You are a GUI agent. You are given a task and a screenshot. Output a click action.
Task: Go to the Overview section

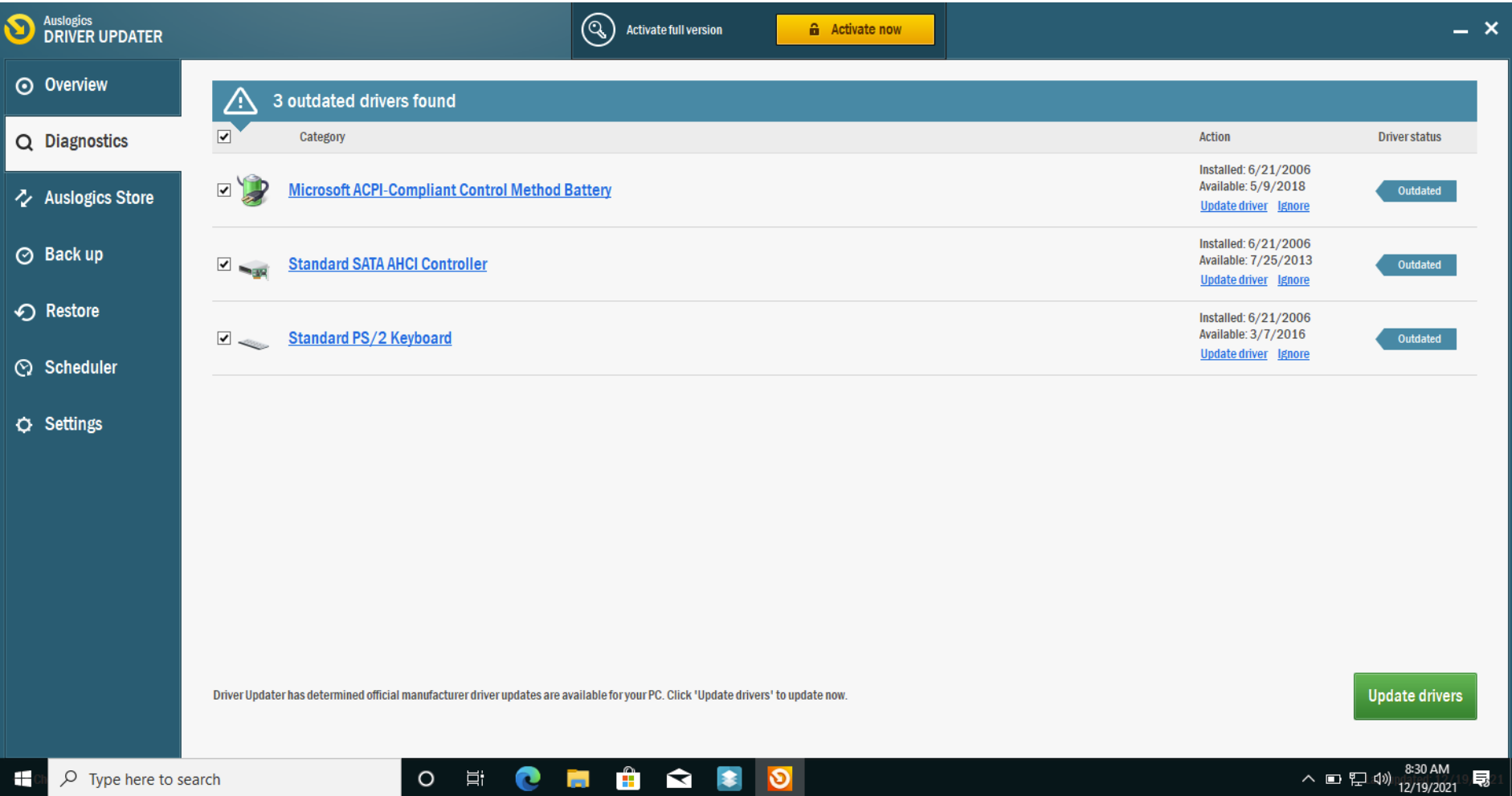[x=93, y=86]
